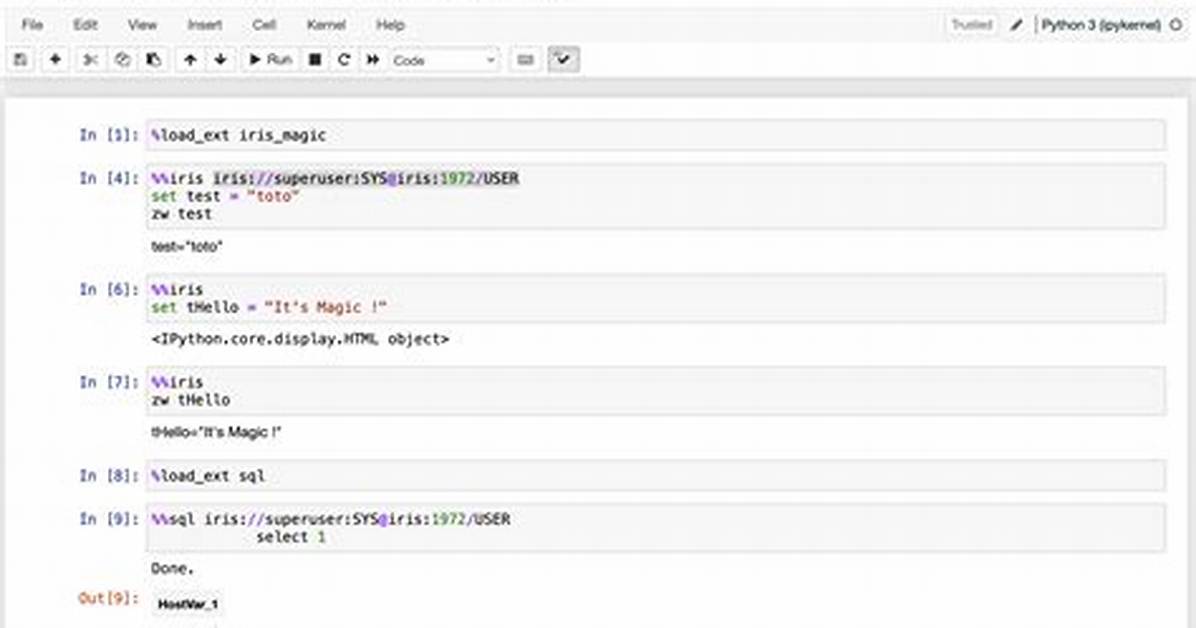Interrupt the kernel with stop icon

(314, 60)
